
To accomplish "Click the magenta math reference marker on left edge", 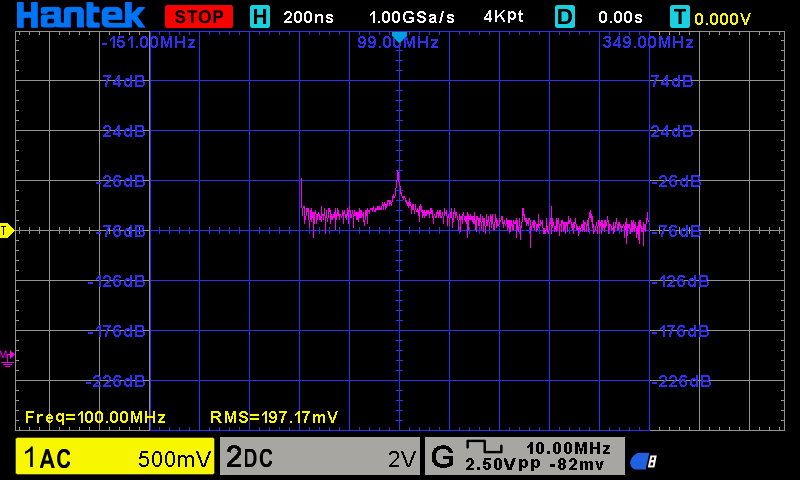I will click(x=7, y=356).
